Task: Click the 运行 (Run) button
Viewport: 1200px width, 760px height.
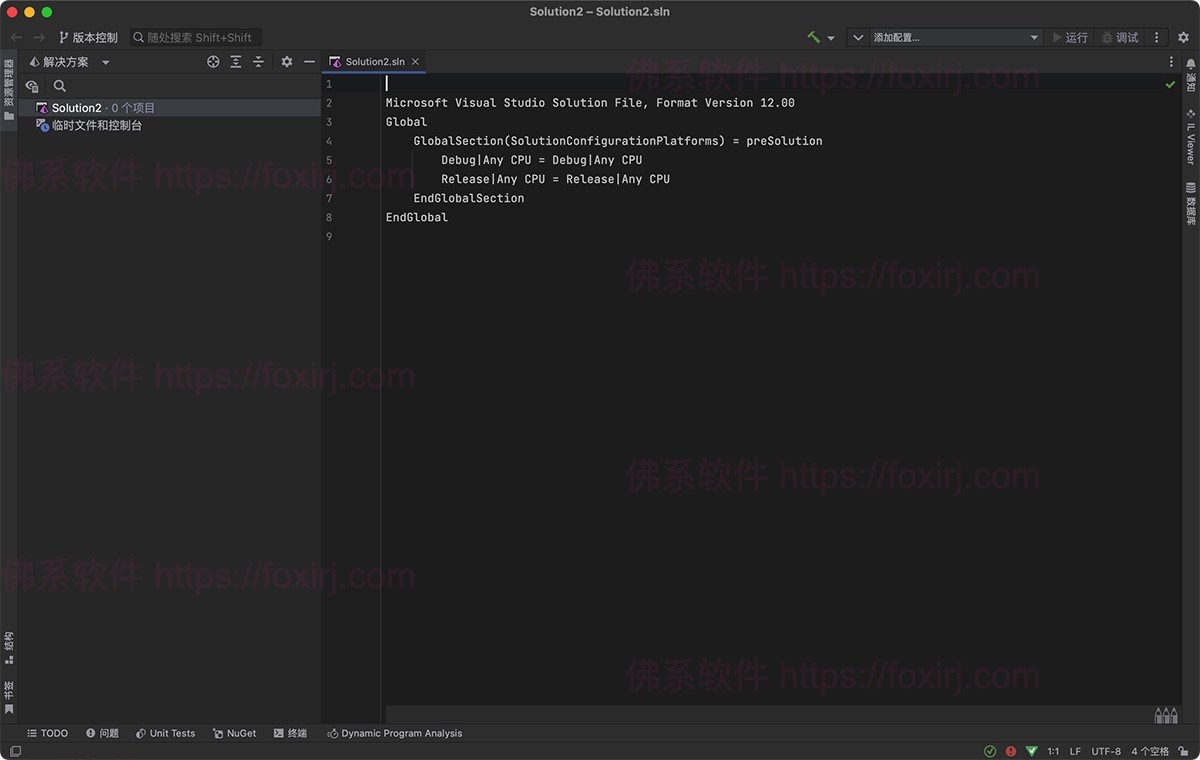Action: coord(1072,37)
